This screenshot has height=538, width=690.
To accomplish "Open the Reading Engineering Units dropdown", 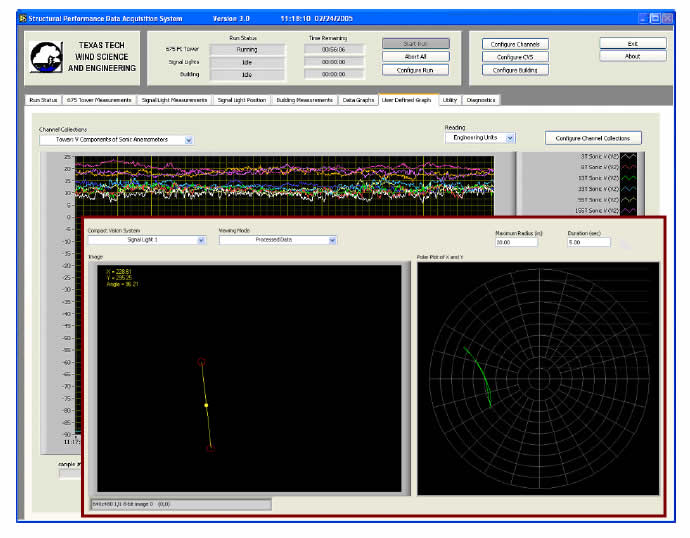I will pos(510,138).
